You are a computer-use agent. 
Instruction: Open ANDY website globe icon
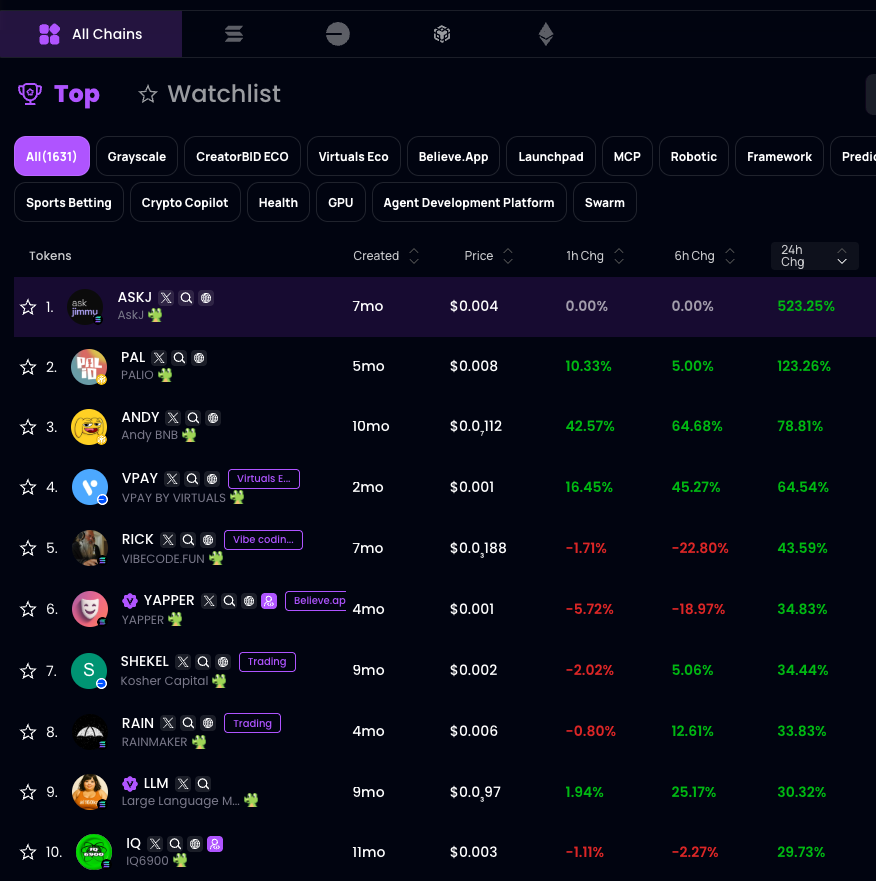pyautogui.click(x=213, y=418)
